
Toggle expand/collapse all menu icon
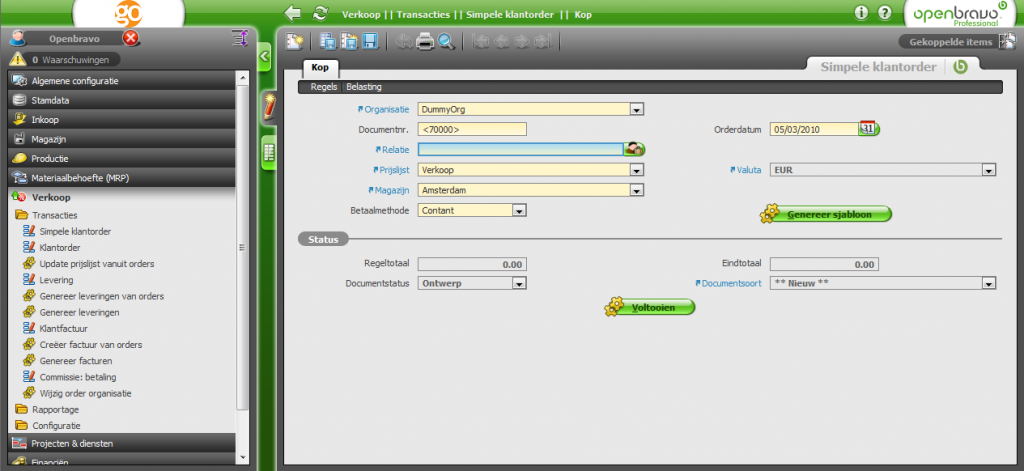tap(239, 38)
